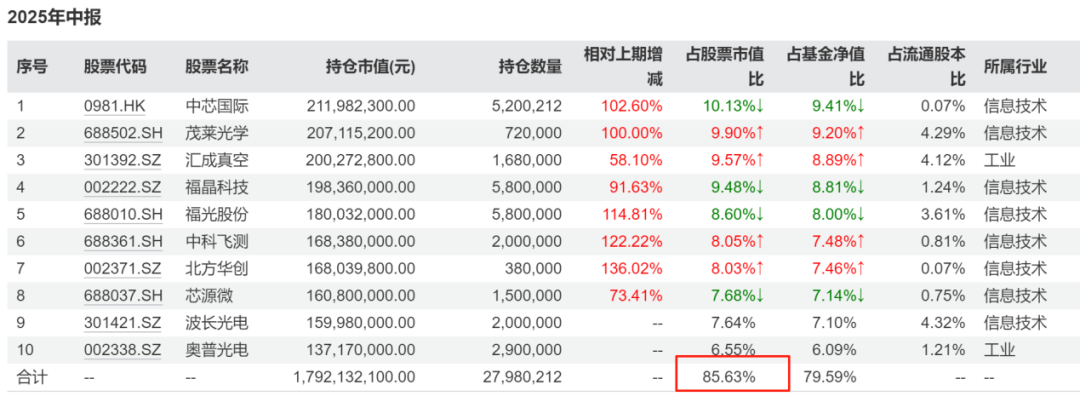The width and height of the screenshot is (1080, 402).
Task: Click circulating share ratio 4.32%
Action: coord(942,323)
